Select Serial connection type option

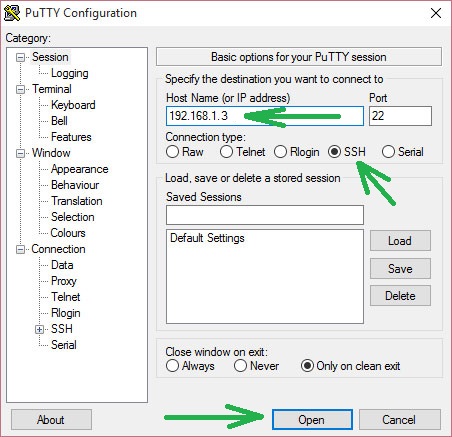[x=388, y=152]
